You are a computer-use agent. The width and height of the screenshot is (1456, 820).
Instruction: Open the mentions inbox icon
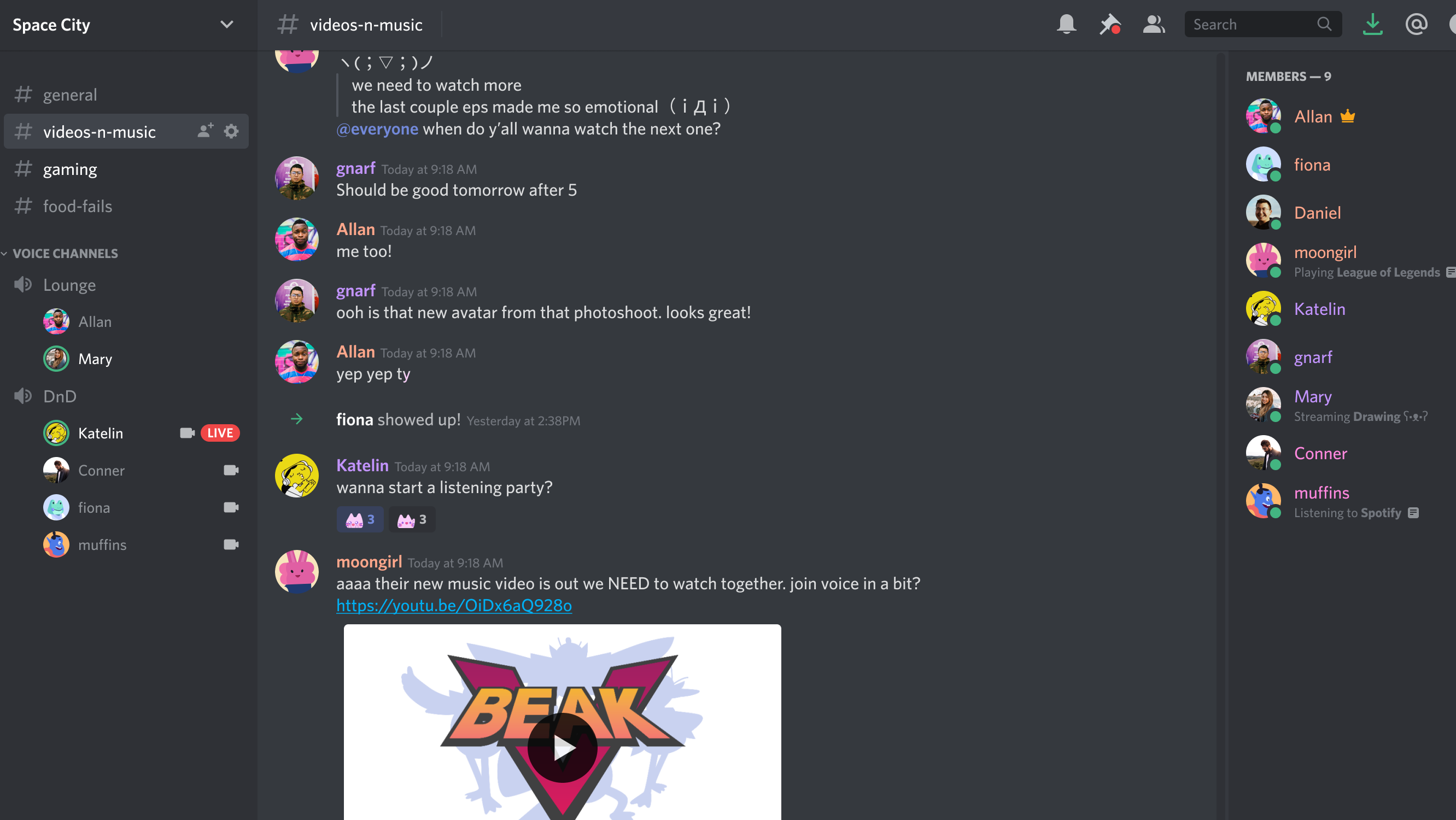pyautogui.click(x=1416, y=24)
